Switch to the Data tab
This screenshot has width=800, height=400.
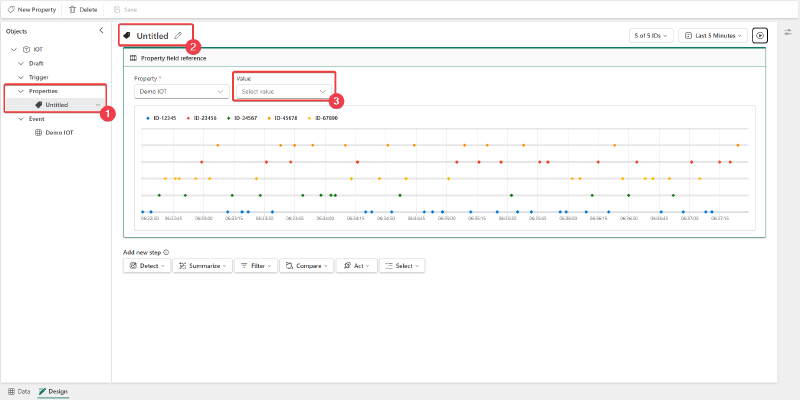(x=19, y=391)
